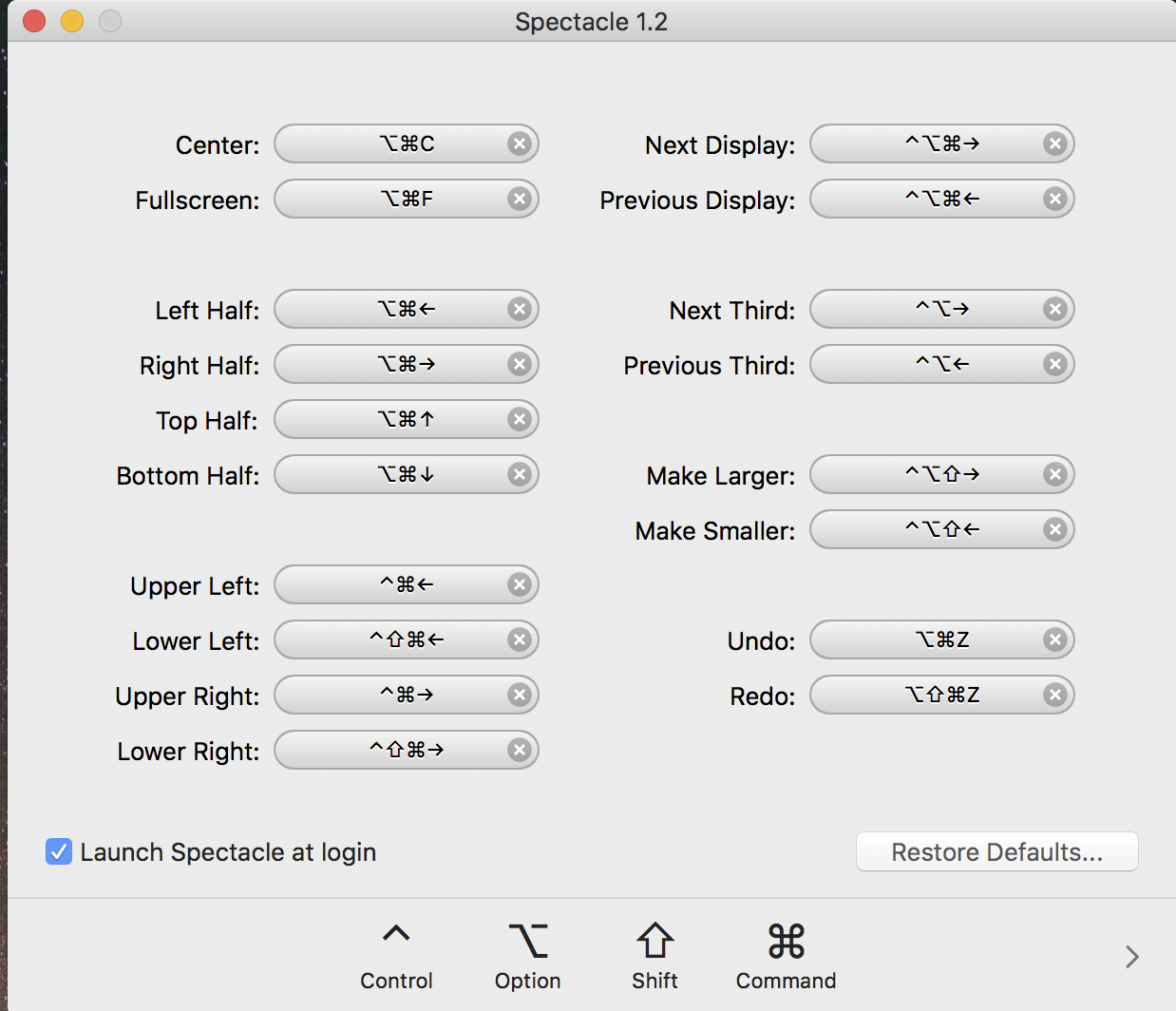Clear the Next Display shortcut
The width and height of the screenshot is (1176, 1011).
tap(1055, 143)
